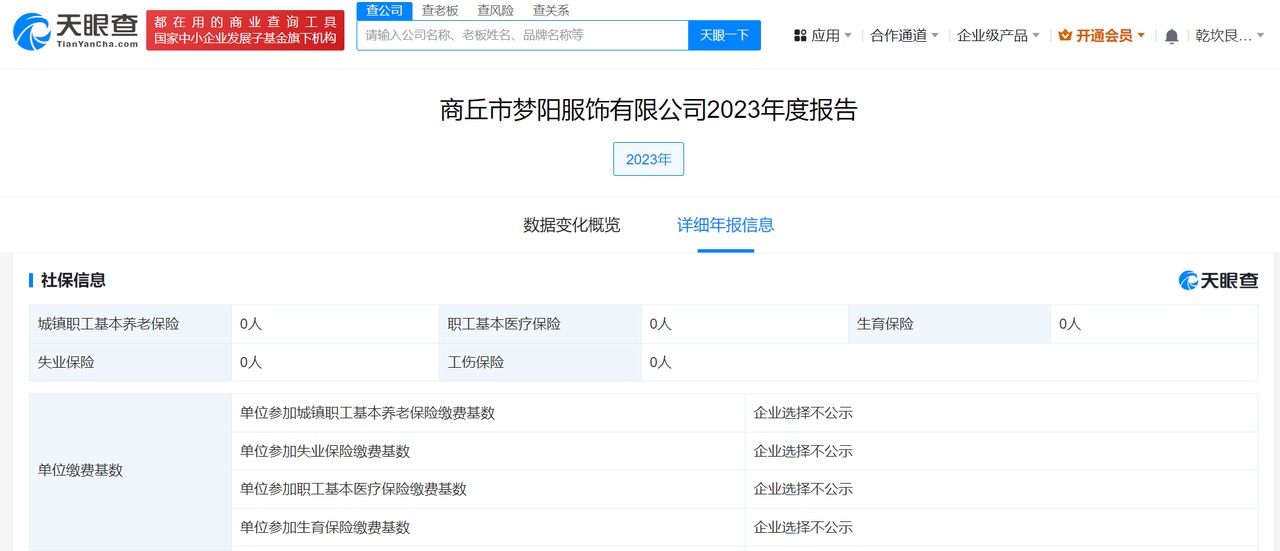The width and height of the screenshot is (1280, 551).
Task: Expand the 合作通道 dropdown menu
Action: point(904,35)
